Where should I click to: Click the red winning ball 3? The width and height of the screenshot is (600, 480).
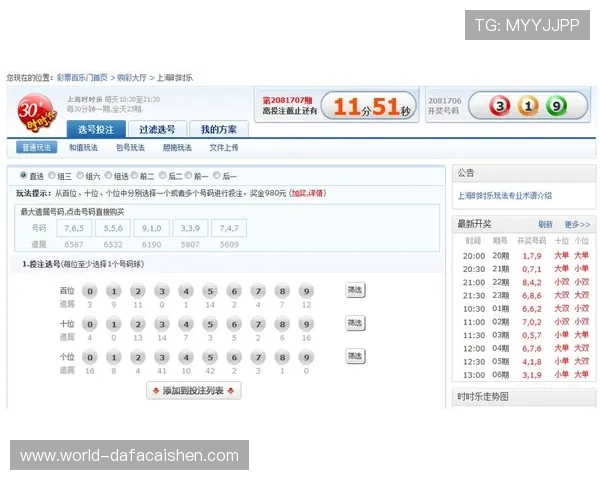pos(500,106)
